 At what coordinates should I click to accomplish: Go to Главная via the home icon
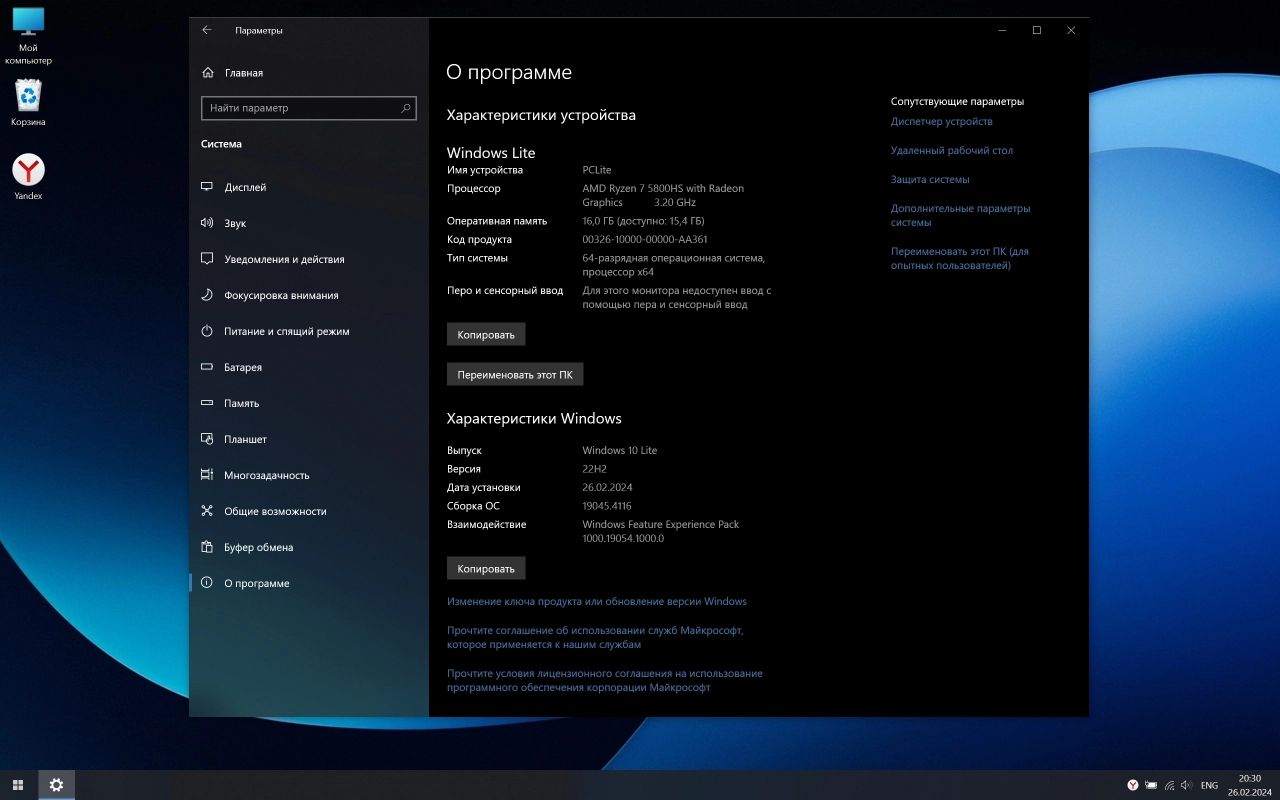(x=207, y=73)
